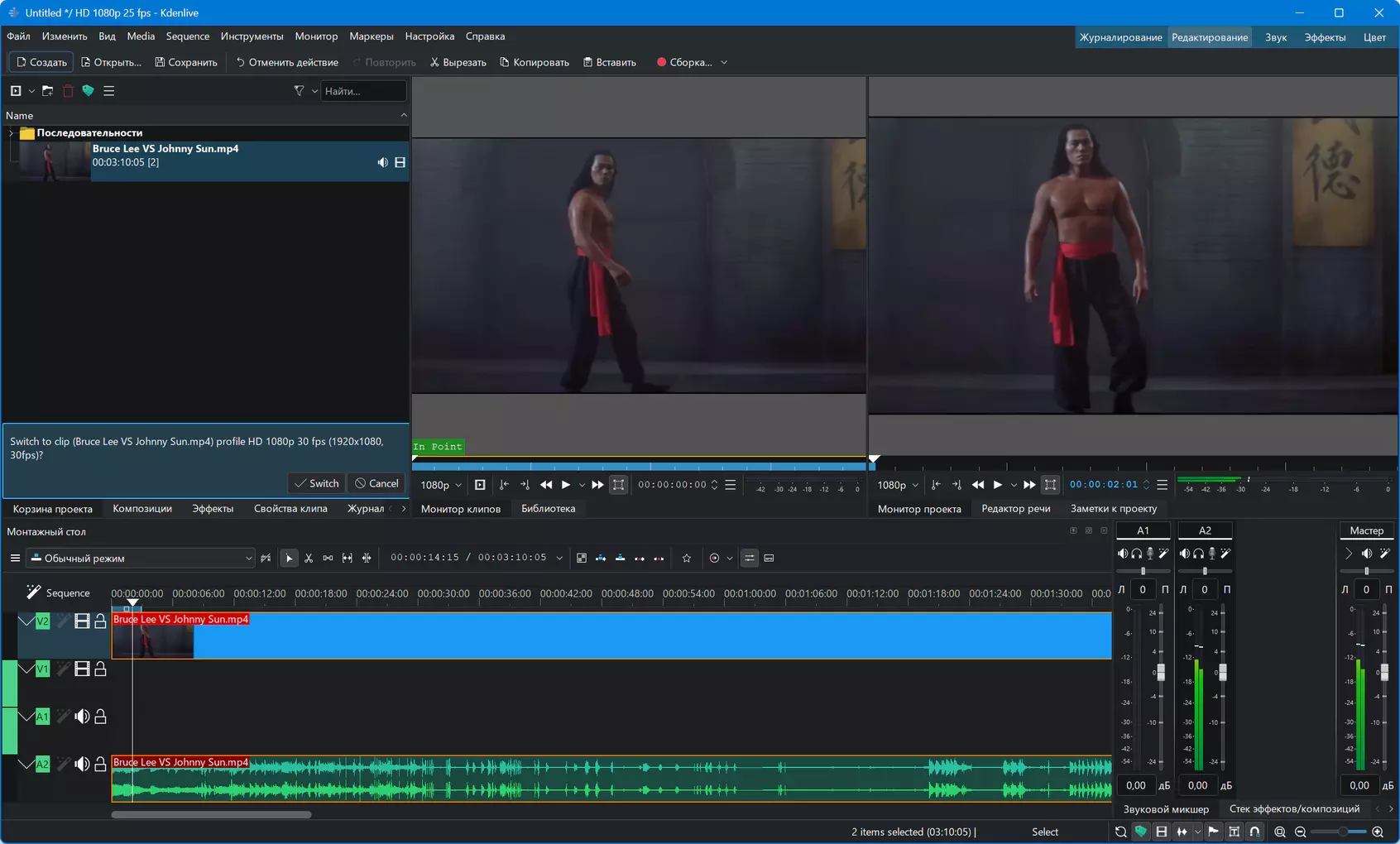Image resolution: width=1400 pixels, height=844 pixels.
Task: Click the Найти search field in project bin
Action: [363, 91]
